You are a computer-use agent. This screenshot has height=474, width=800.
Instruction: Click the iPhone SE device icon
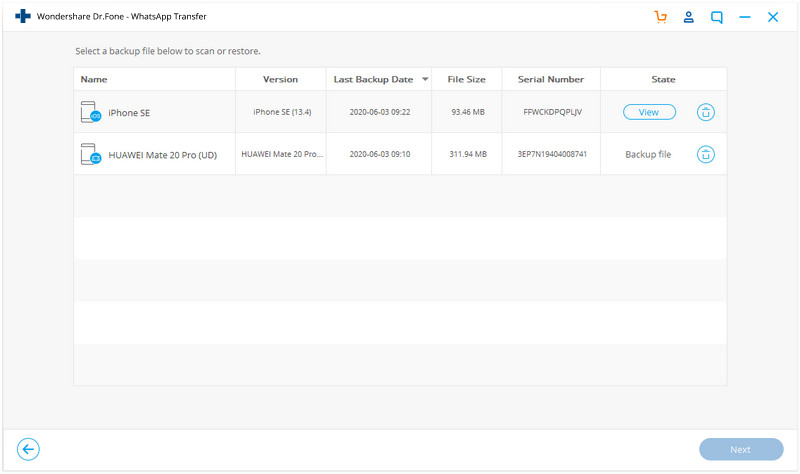point(91,112)
